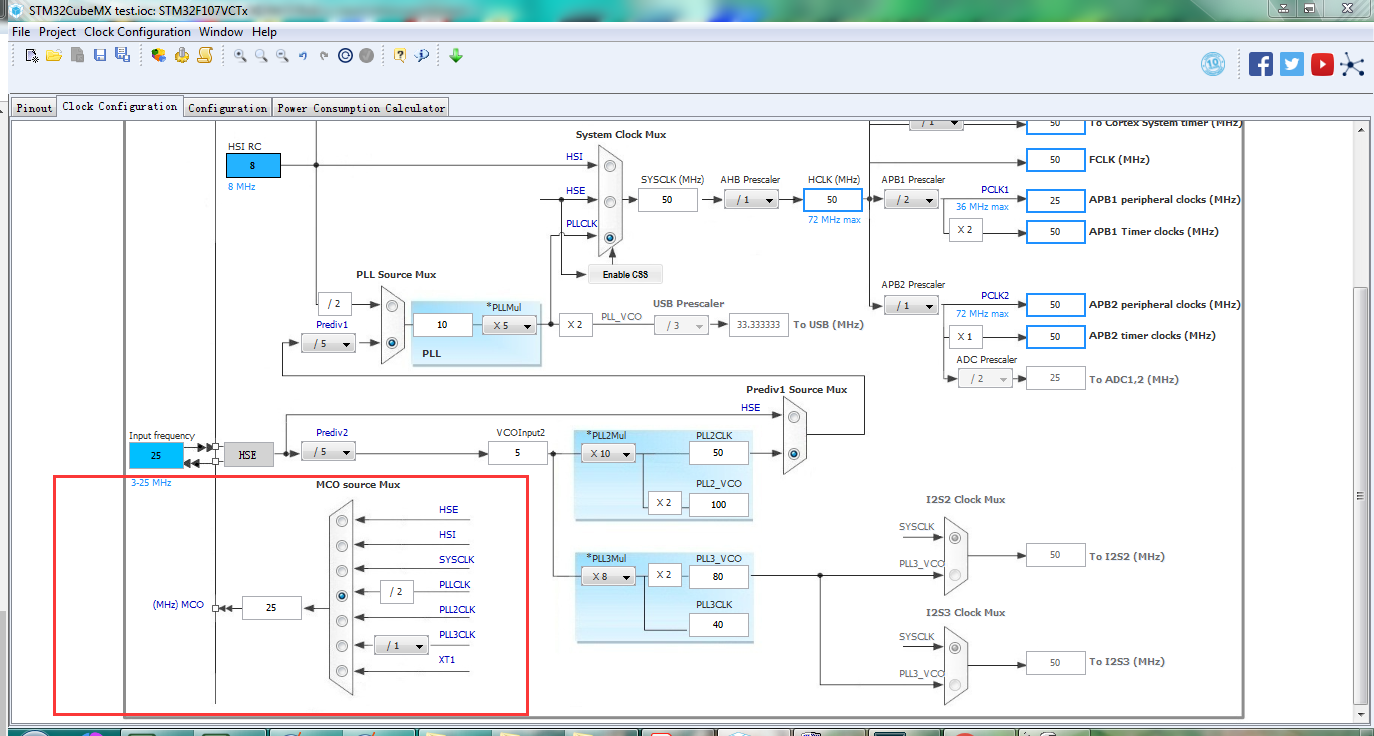Open CubeMX help
The width and height of the screenshot is (1374, 736).
[400, 55]
